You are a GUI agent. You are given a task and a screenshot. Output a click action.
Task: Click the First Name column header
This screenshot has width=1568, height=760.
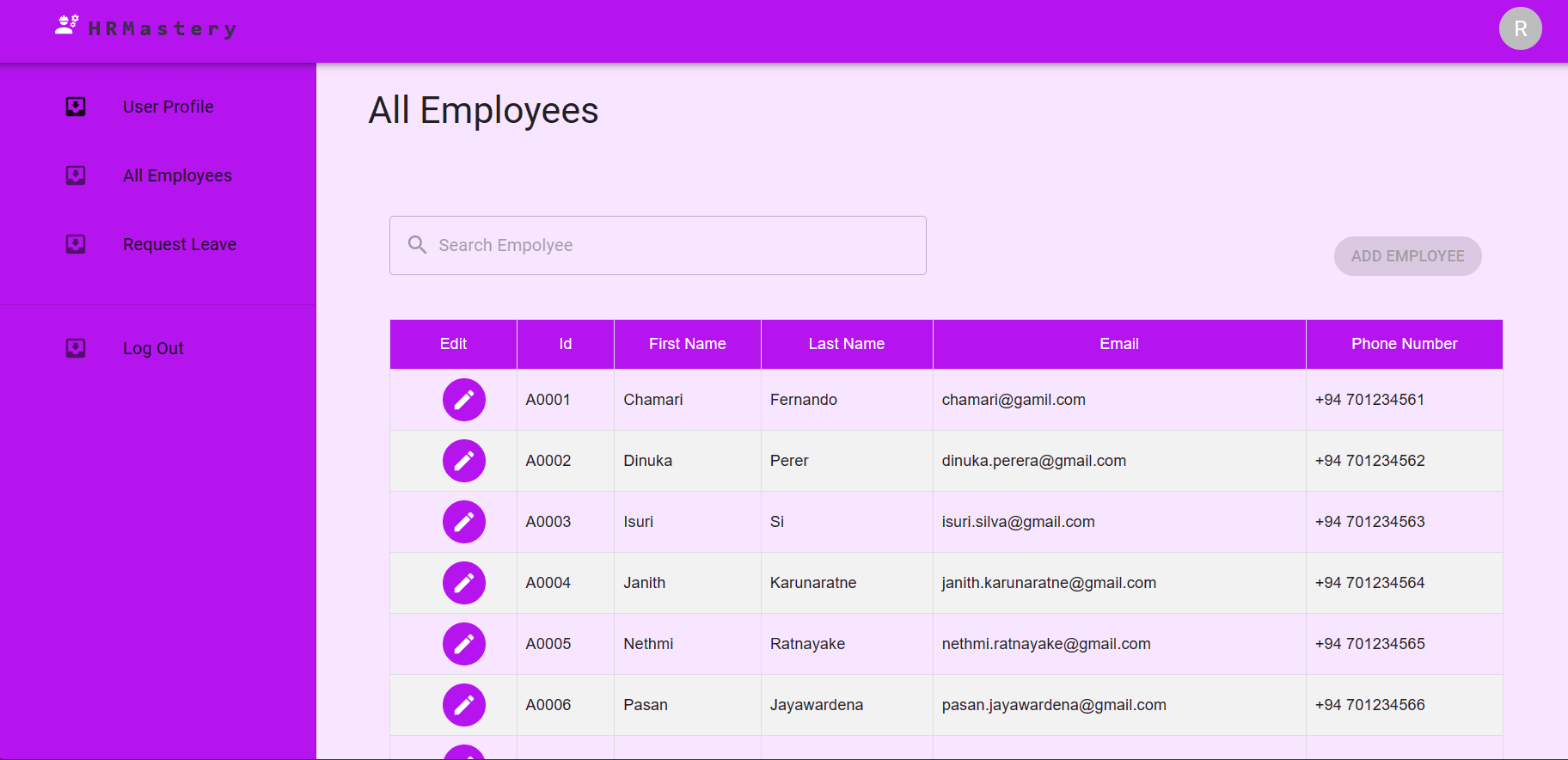click(x=687, y=344)
